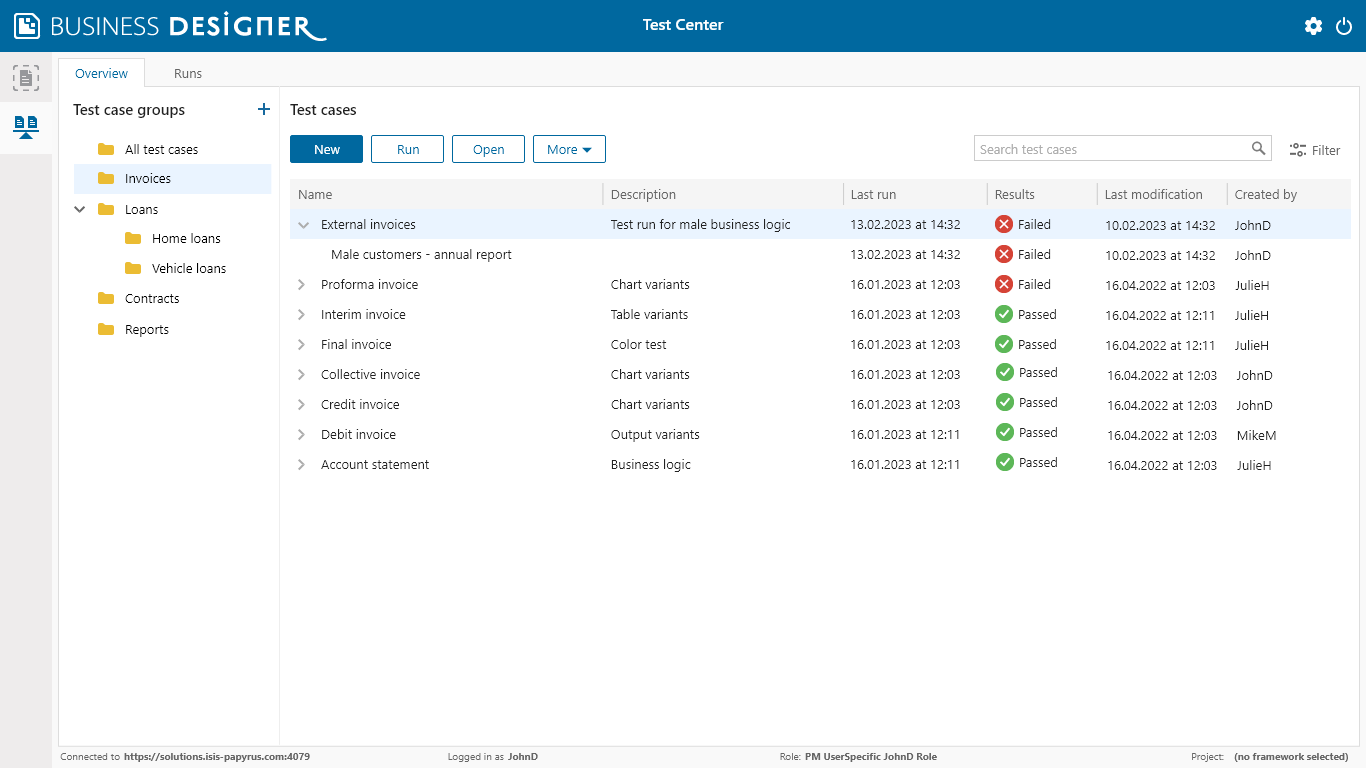1366x768 pixels.
Task: Open the Filter options
Action: [1314, 150]
